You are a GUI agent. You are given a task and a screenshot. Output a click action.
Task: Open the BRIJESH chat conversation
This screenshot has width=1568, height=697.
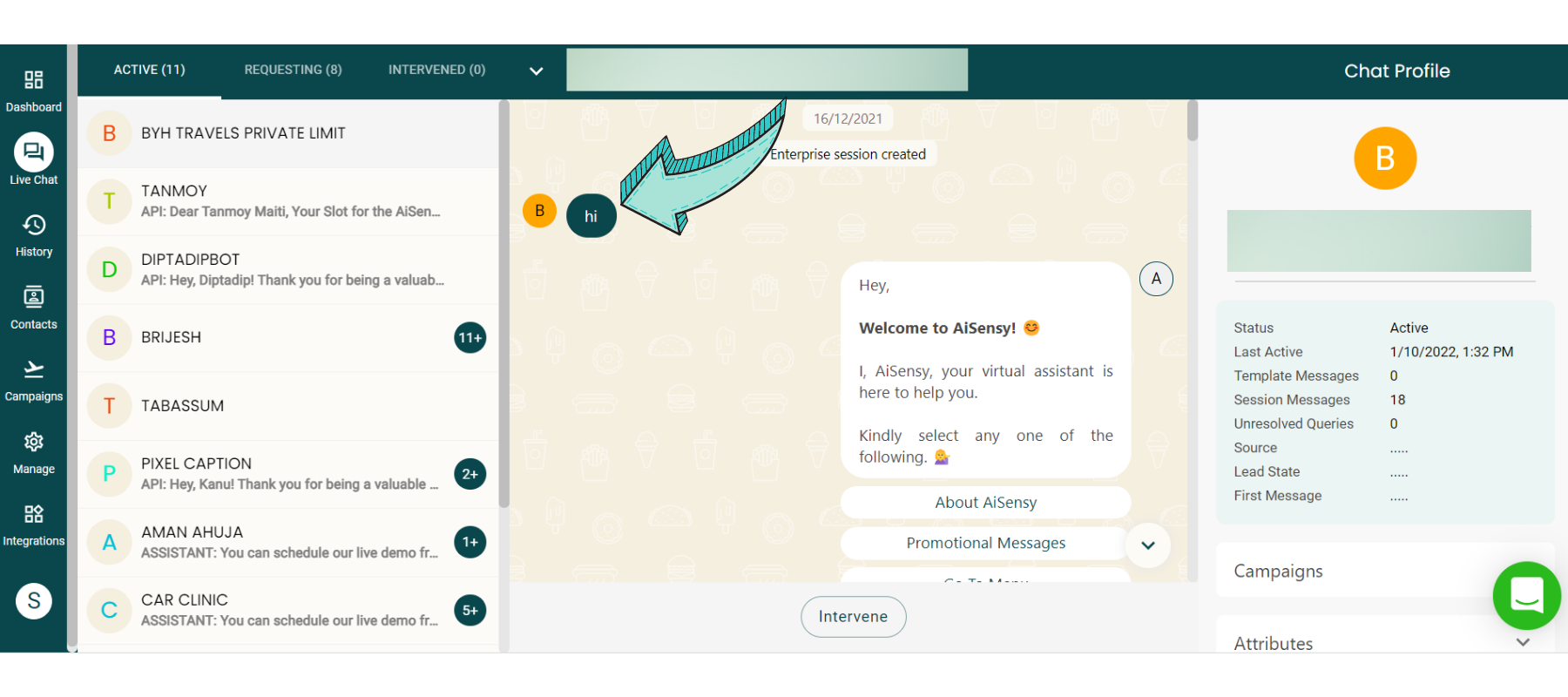pos(287,338)
